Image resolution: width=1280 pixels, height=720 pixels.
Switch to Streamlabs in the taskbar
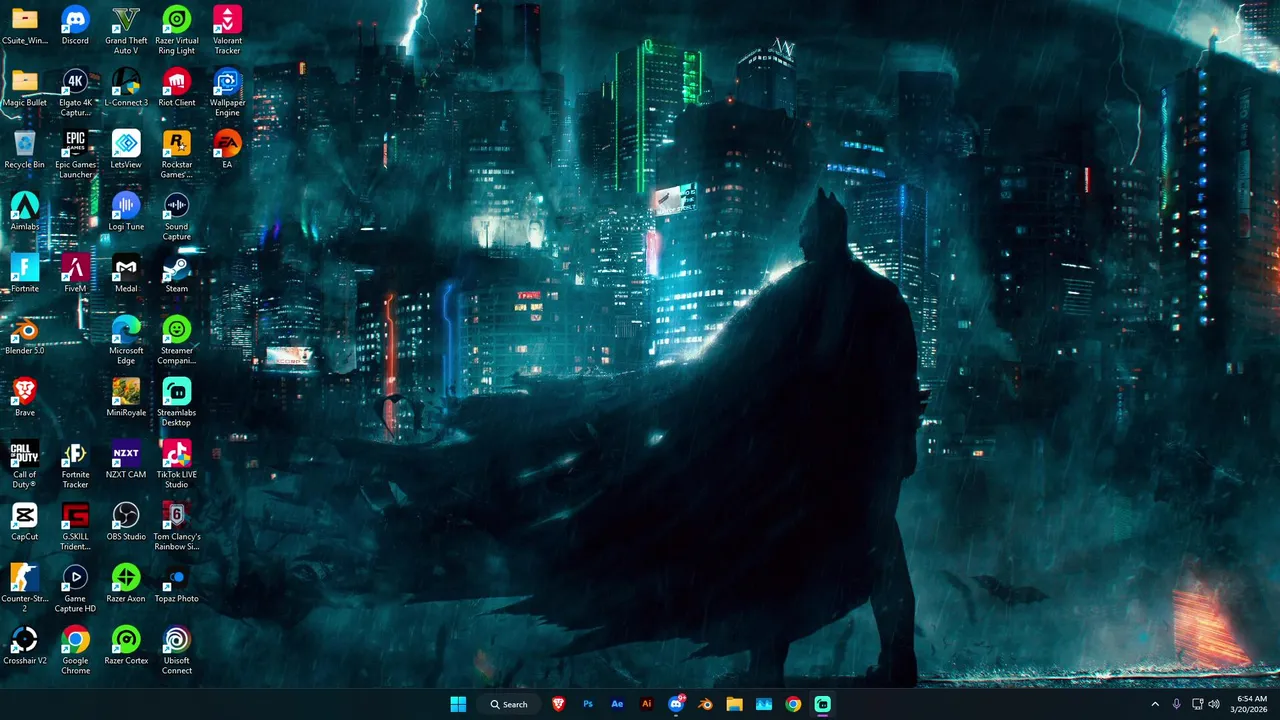822,704
